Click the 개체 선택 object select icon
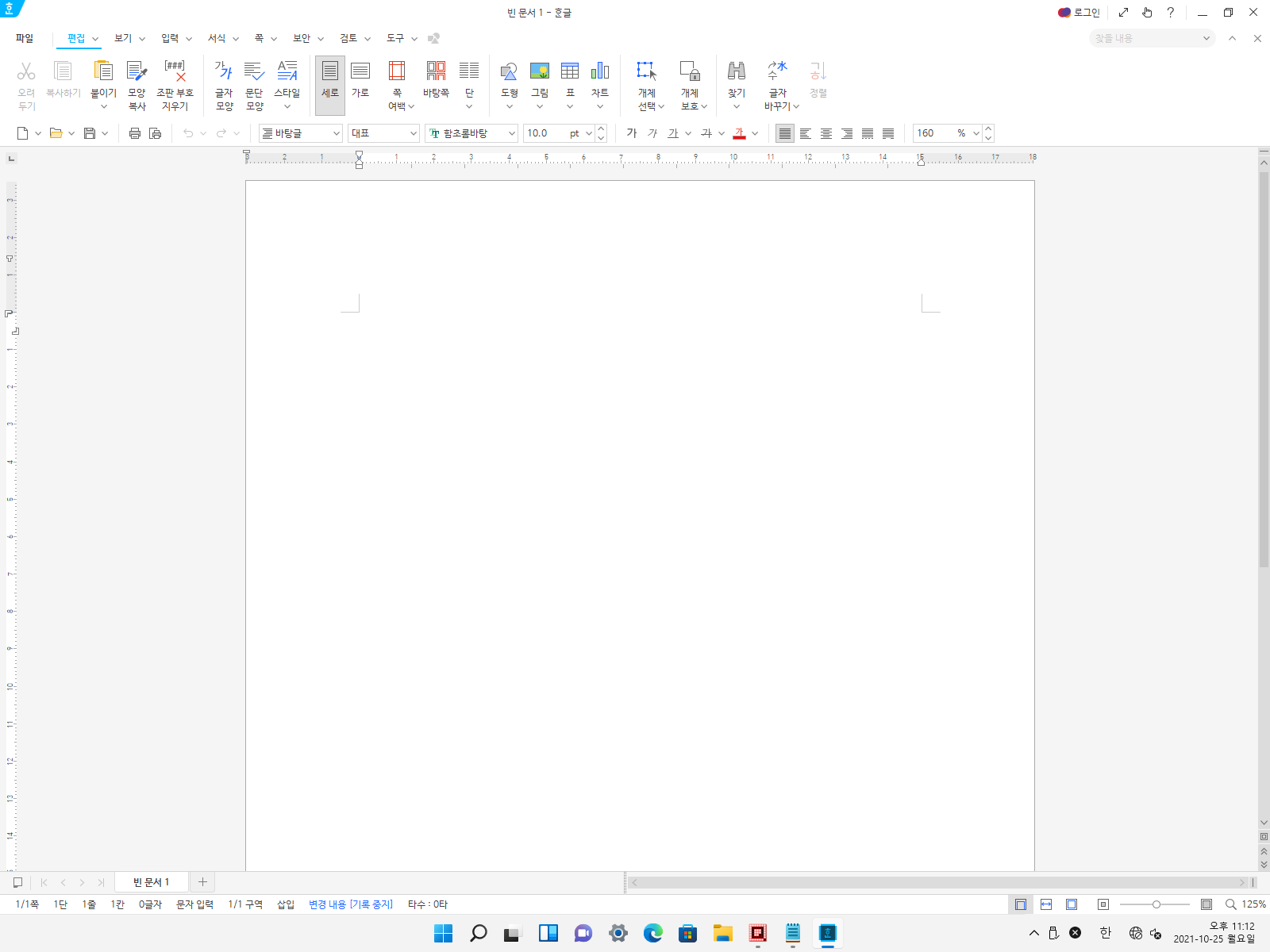This screenshot has height=952, width=1270. pos(647,71)
